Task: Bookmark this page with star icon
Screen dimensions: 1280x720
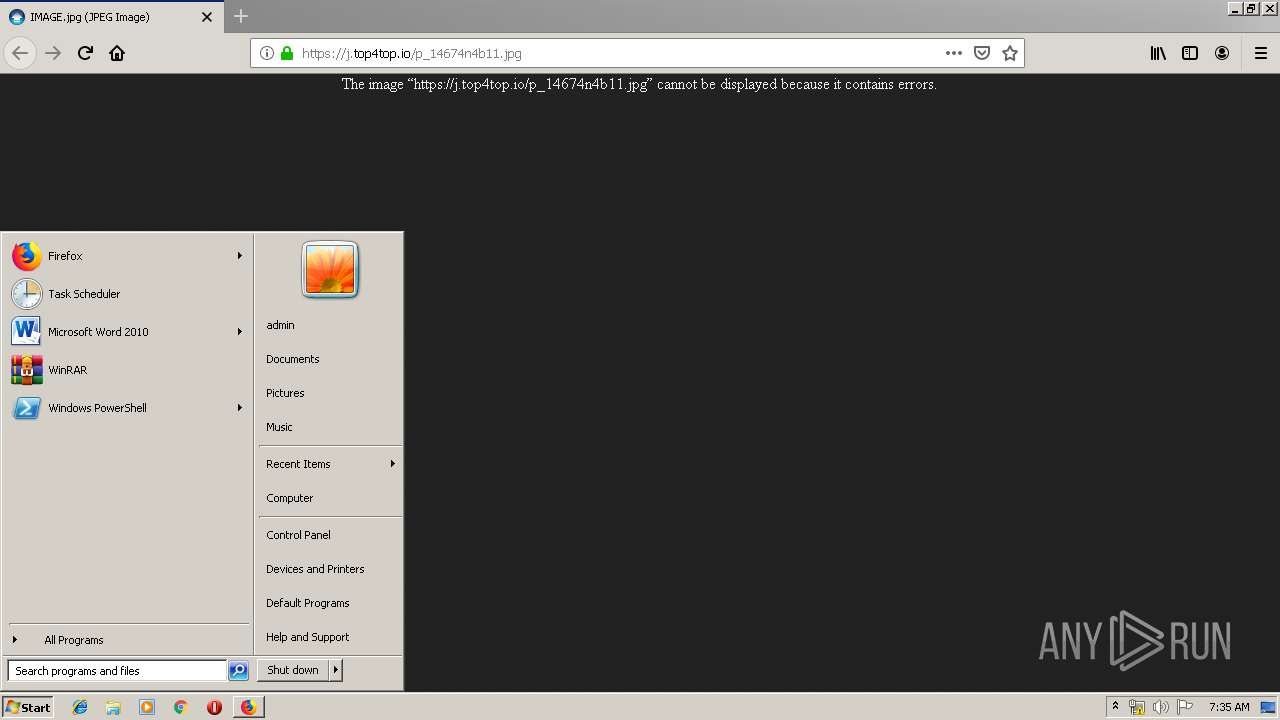Action: (x=1010, y=53)
